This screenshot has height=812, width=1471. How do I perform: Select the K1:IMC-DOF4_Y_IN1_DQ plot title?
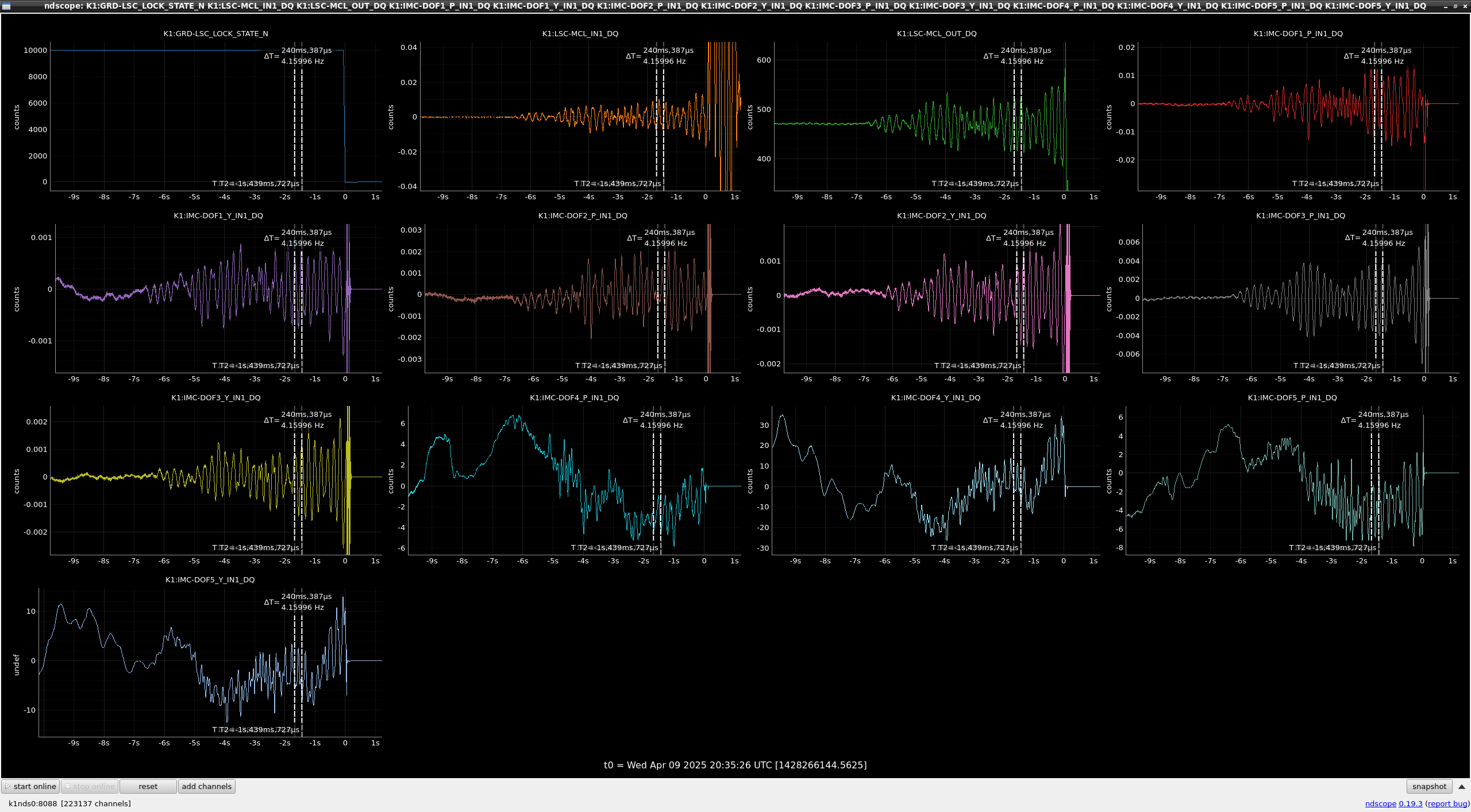coord(935,397)
